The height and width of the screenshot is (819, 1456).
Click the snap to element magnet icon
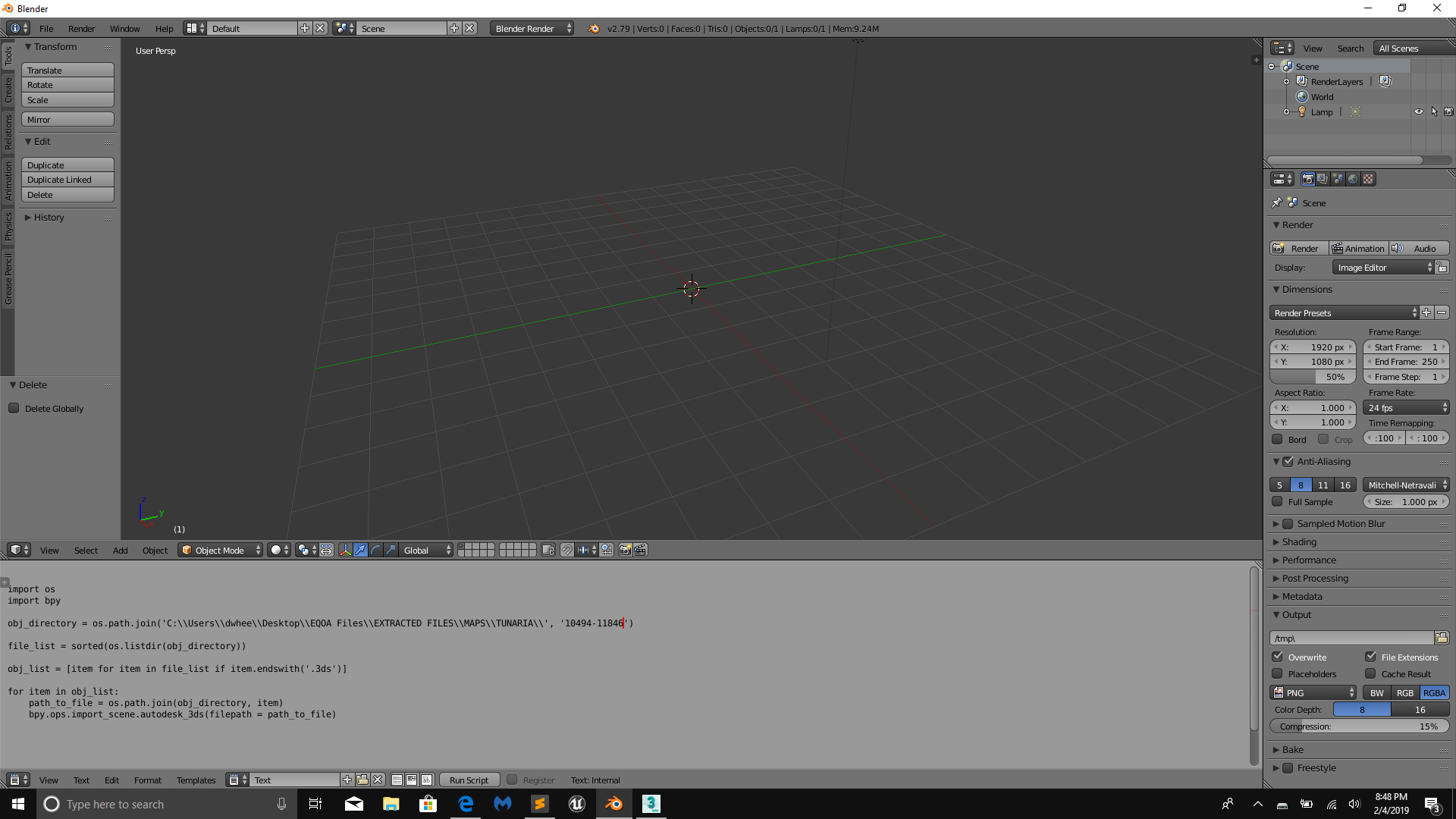pyautogui.click(x=567, y=551)
